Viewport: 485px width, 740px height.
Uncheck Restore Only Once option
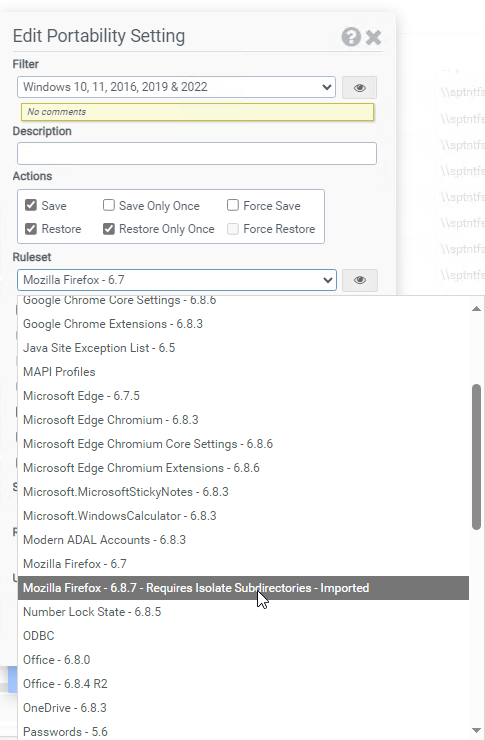pos(109,229)
